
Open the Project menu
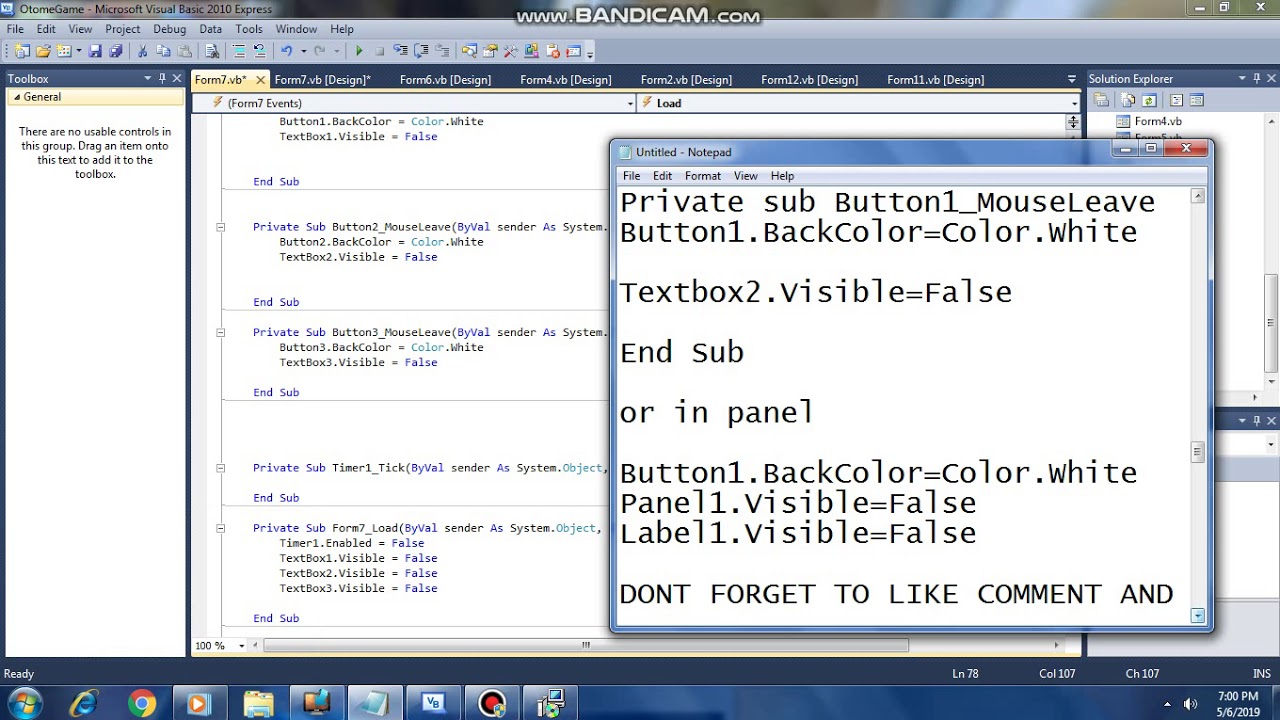(122, 29)
